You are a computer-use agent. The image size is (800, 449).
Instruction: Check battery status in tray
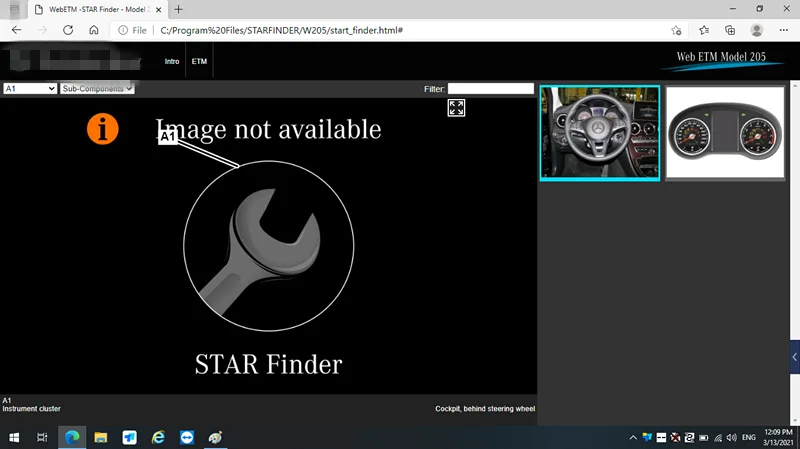(x=704, y=437)
